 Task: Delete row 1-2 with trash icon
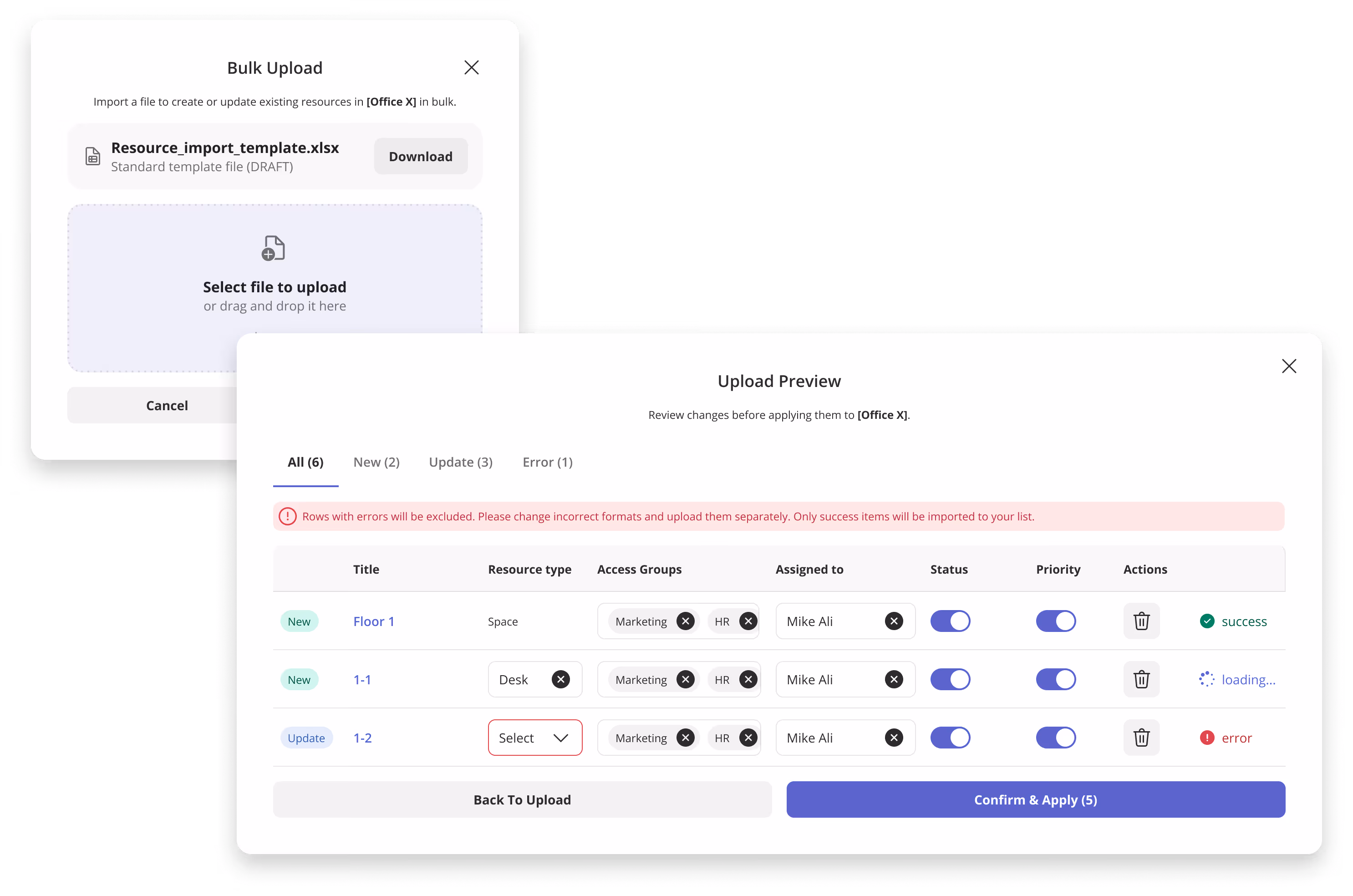coord(1141,738)
